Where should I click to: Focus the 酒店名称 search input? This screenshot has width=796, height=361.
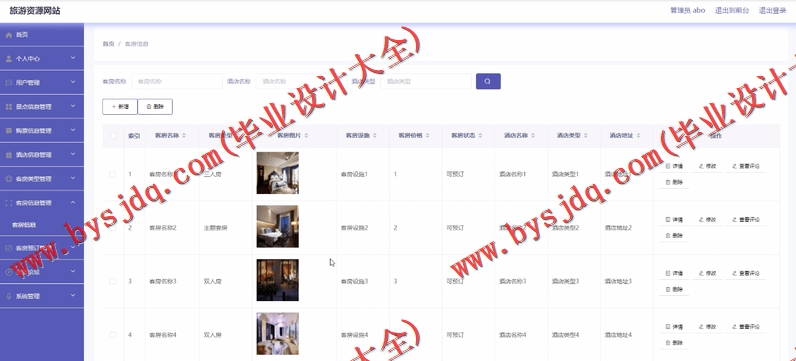[301, 81]
